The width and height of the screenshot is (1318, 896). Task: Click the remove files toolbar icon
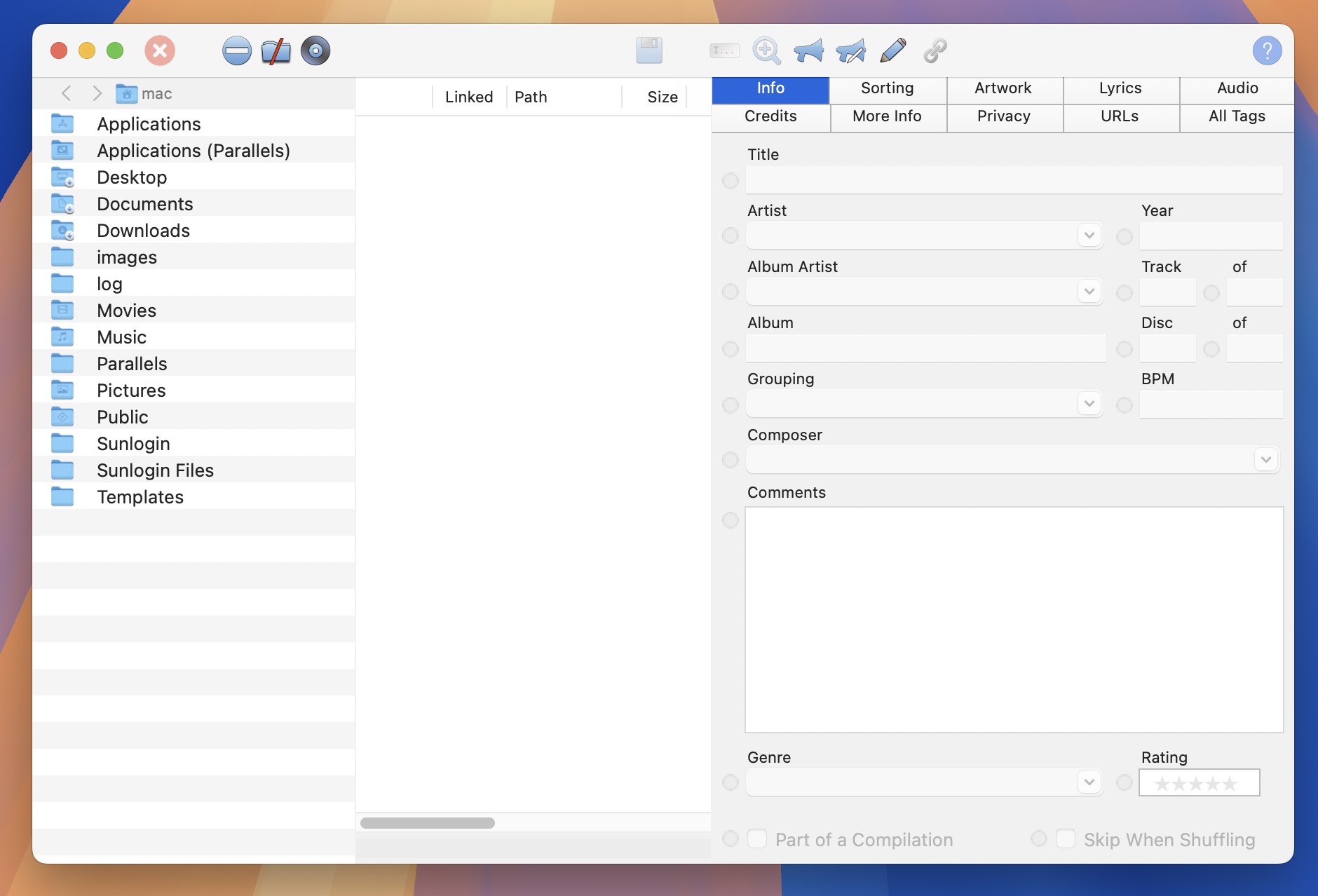(x=237, y=50)
